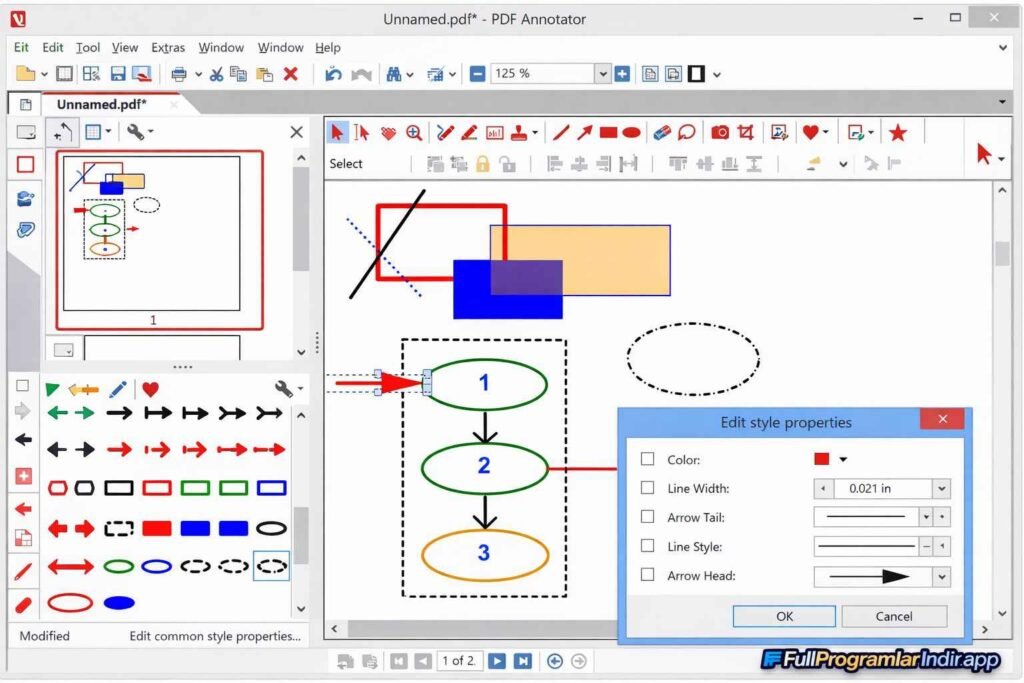Image resolution: width=1024 pixels, height=683 pixels.
Task: Enable the Color checkbox in Edit style properties
Action: pyautogui.click(x=646, y=459)
